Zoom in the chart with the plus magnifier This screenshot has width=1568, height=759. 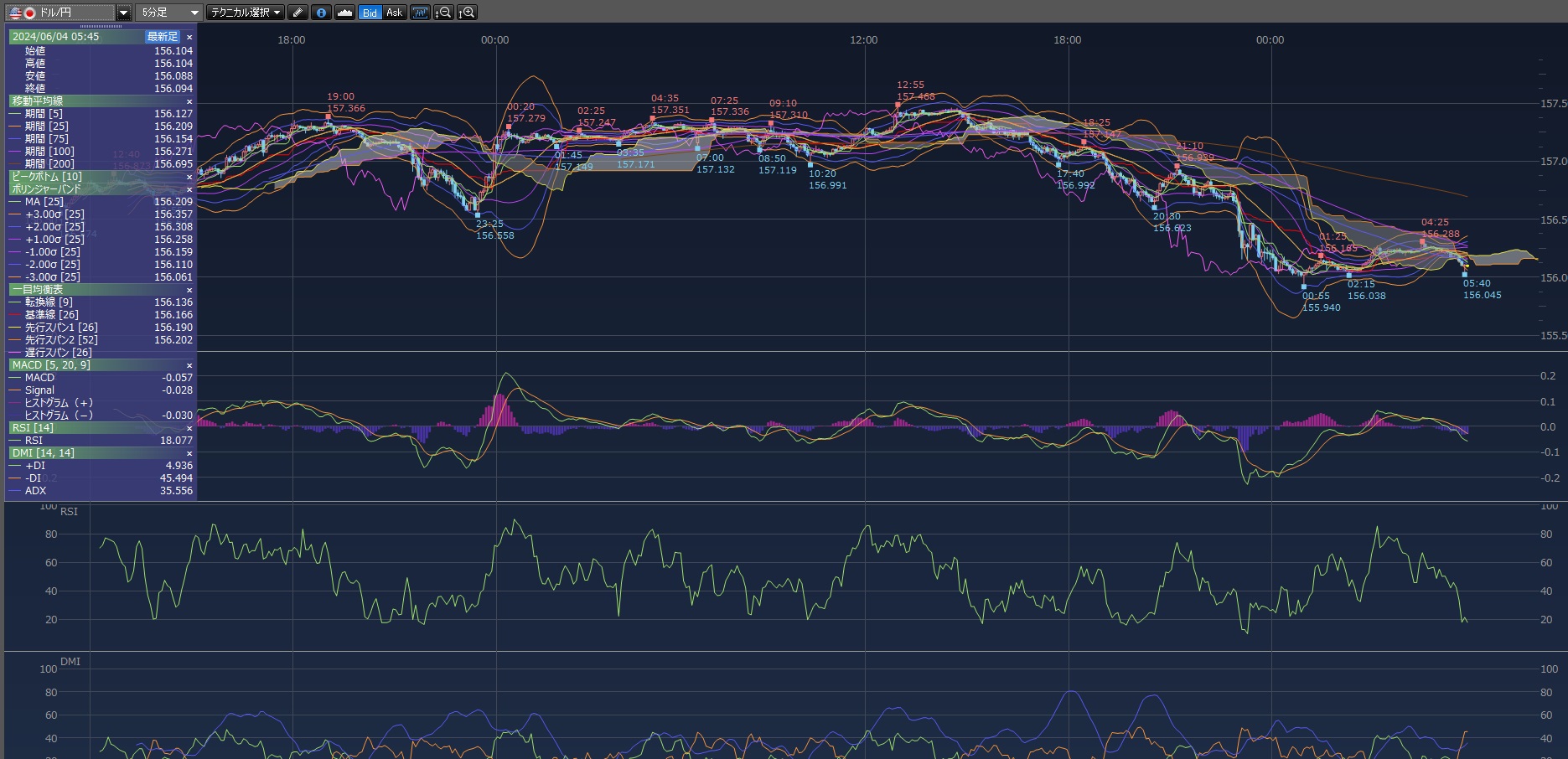pyautogui.click(x=468, y=13)
